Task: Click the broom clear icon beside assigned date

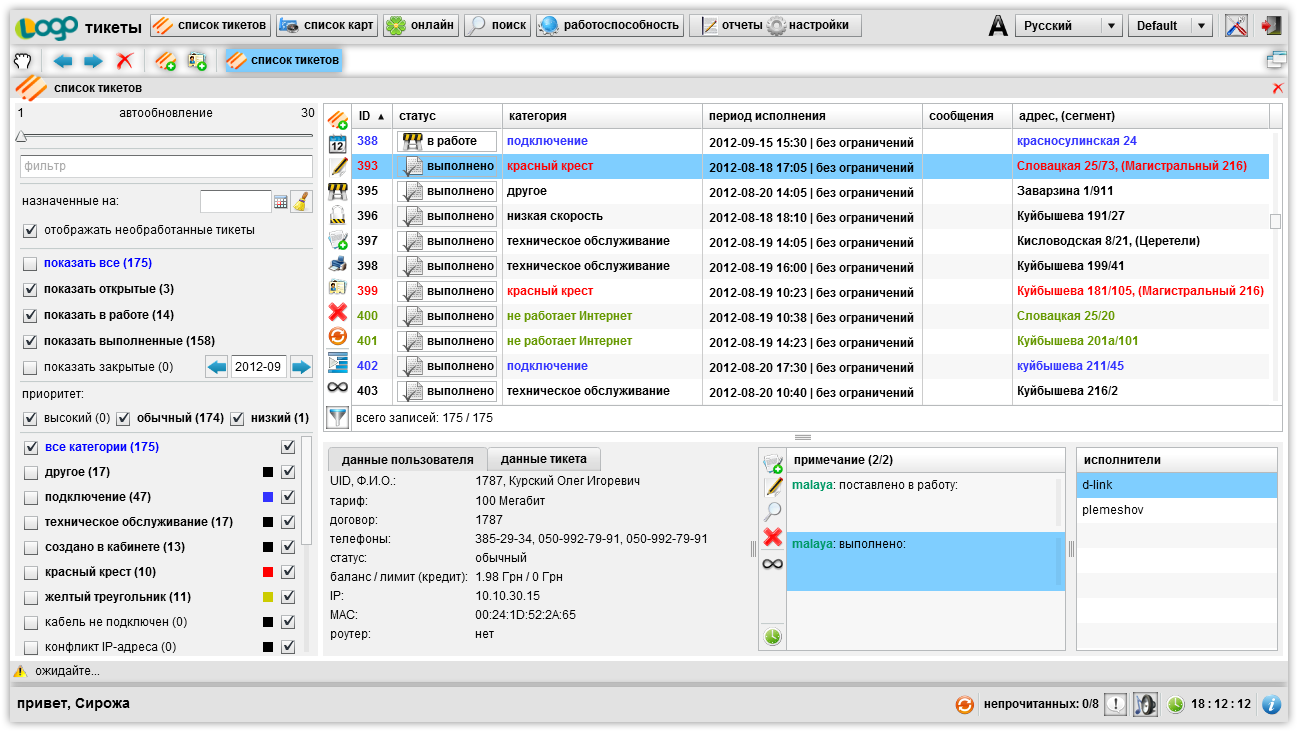Action: coord(301,202)
